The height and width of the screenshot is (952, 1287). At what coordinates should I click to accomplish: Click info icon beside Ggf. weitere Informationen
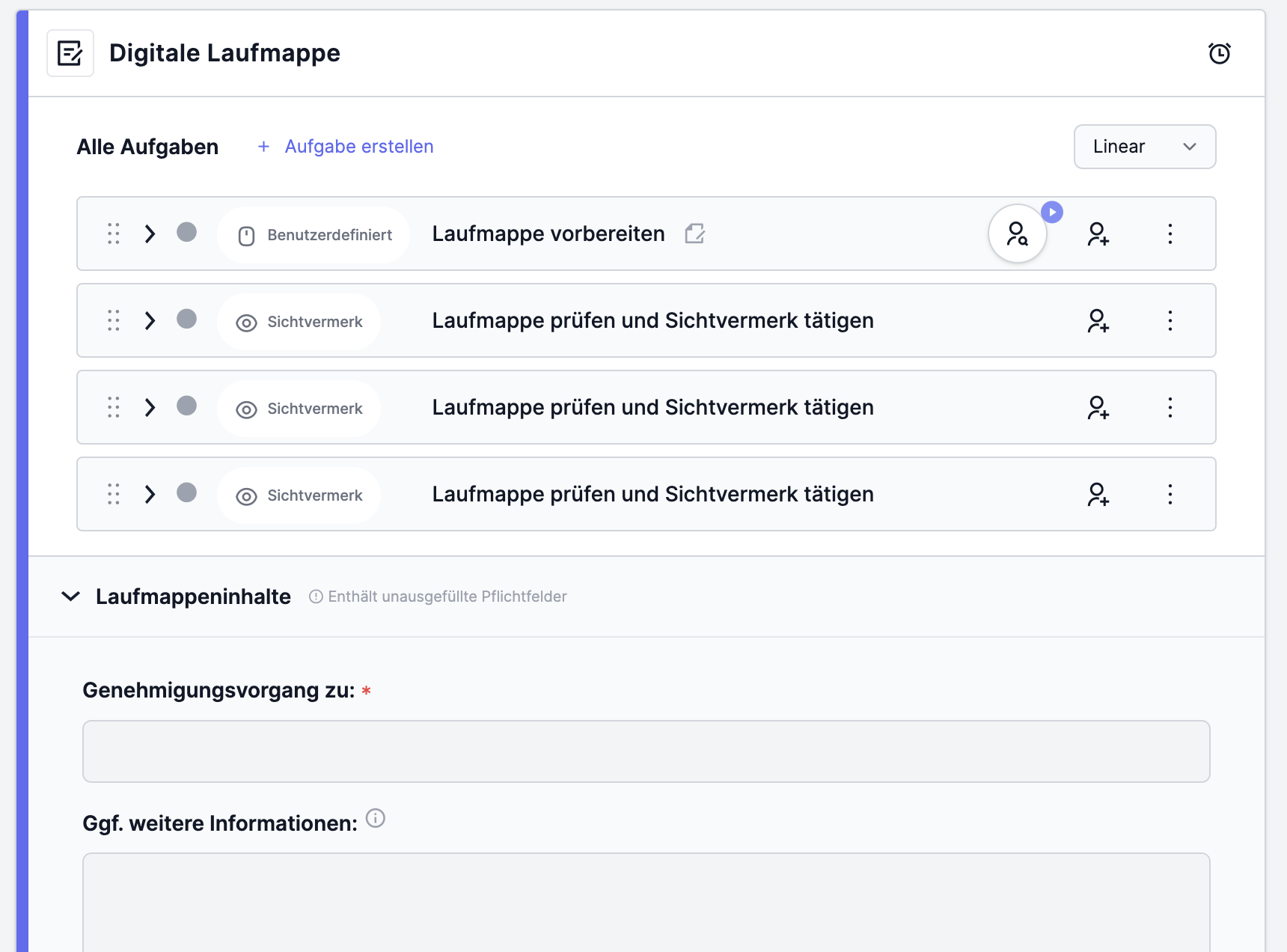pyautogui.click(x=376, y=819)
